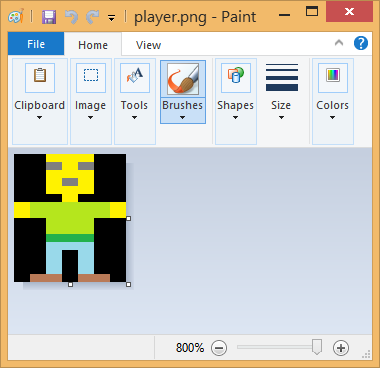The height and width of the screenshot is (368, 380).
Task: Expand the Tools group dropdown
Action: click(x=134, y=117)
